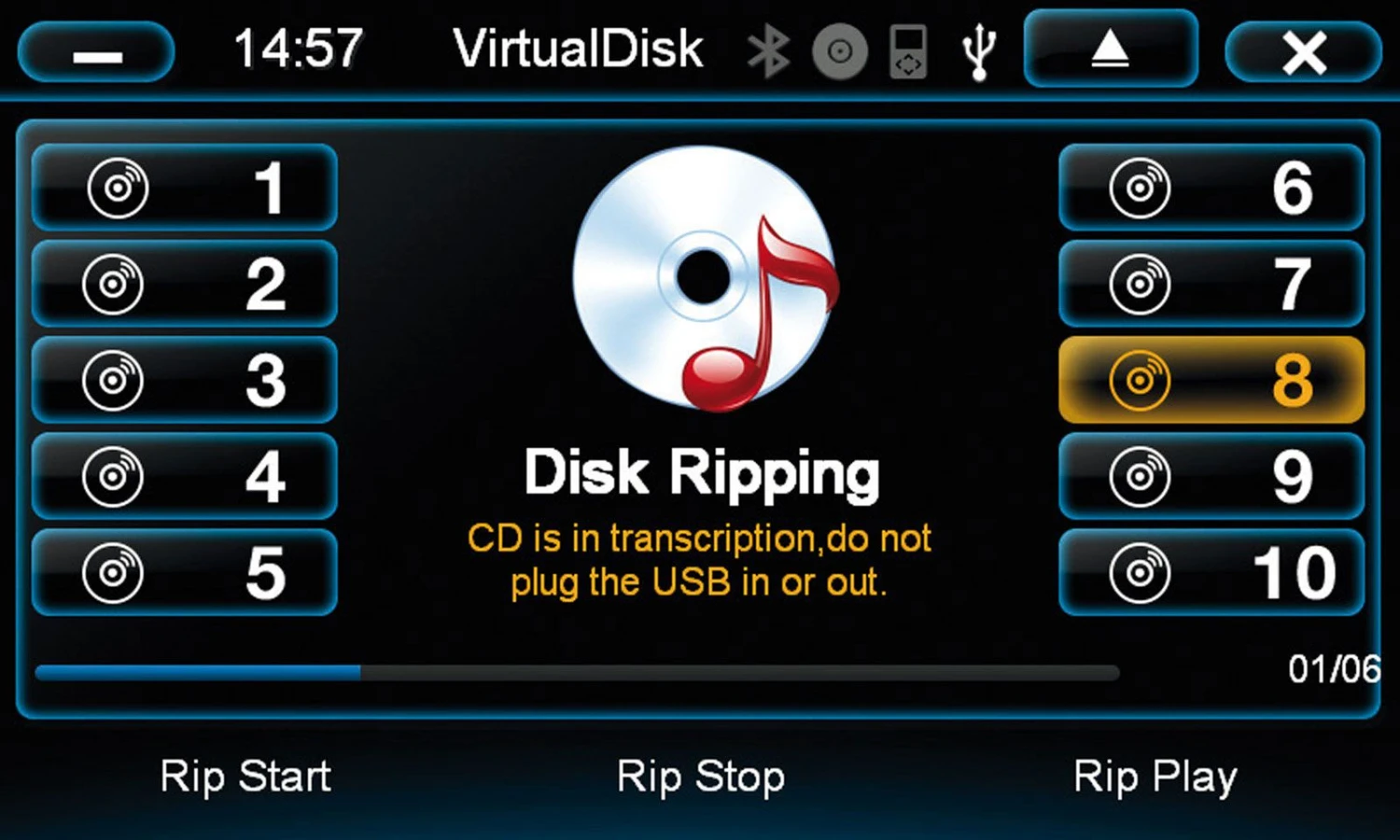This screenshot has width=1400, height=840.
Task: Tap the disc icon on slot 1
Action: (118, 189)
